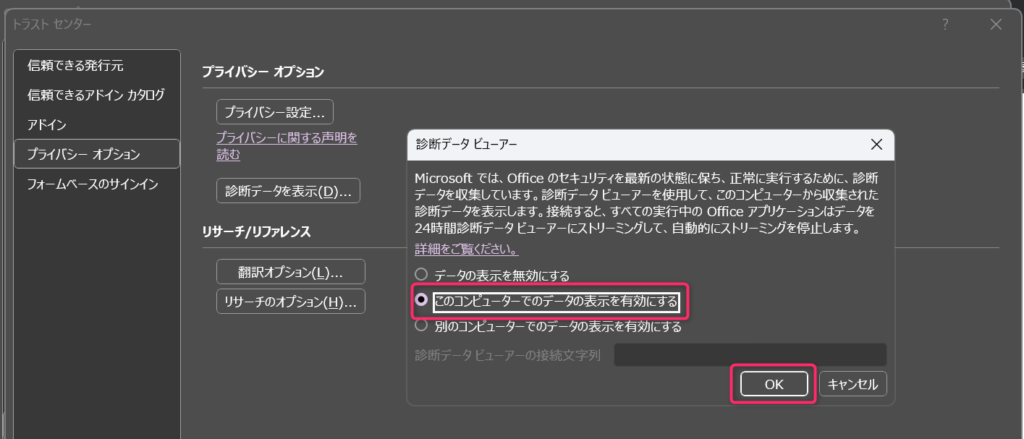Click the キャンセル button
The image size is (1024, 439).
(x=853, y=384)
